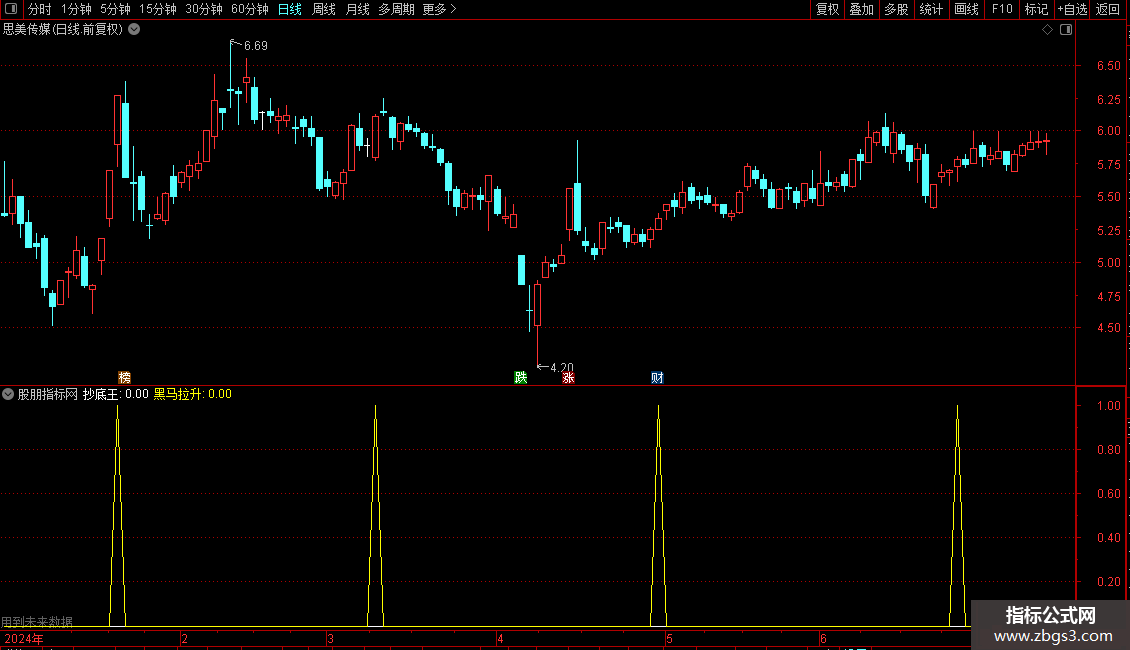
Task: Switch to the 周线 weekly chart
Action: pyautogui.click(x=324, y=9)
